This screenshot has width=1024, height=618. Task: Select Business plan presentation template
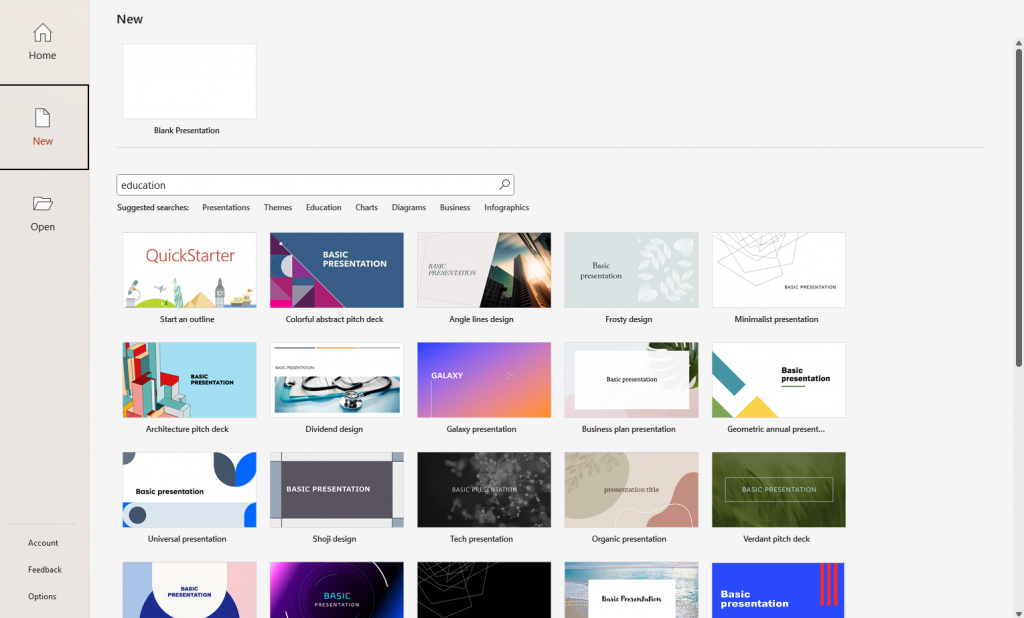coord(632,380)
